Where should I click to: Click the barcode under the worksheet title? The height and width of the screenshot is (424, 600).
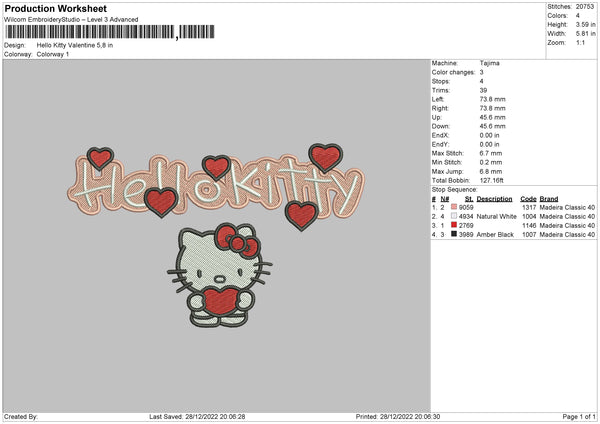click(x=110, y=32)
